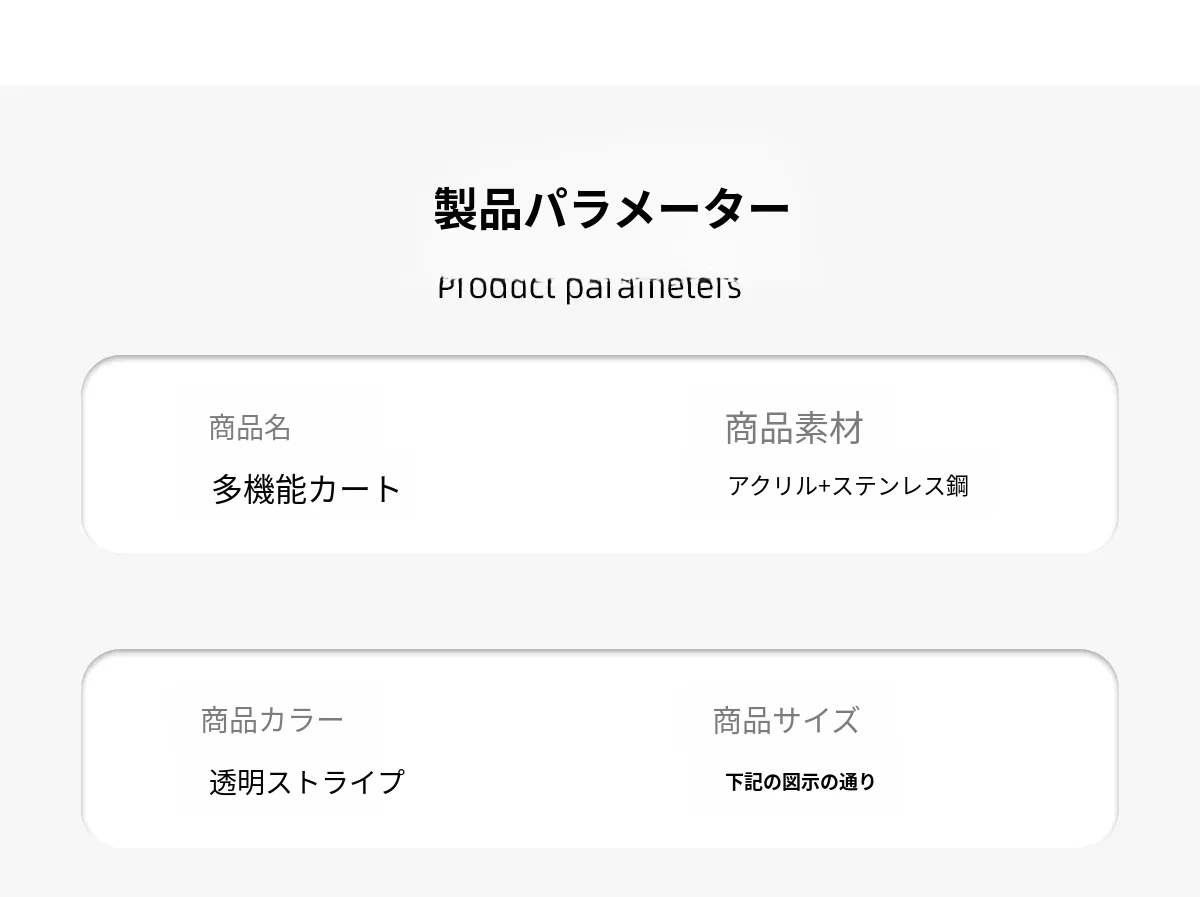Select the 商品カラー label

(272, 720)
